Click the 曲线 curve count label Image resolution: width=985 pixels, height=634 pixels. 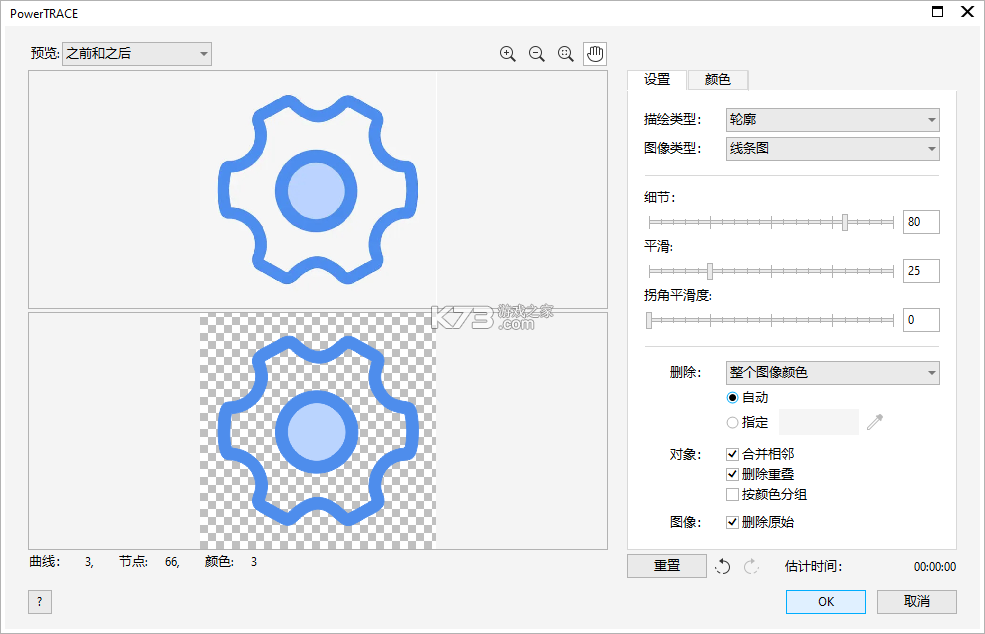tap(45, 562)
